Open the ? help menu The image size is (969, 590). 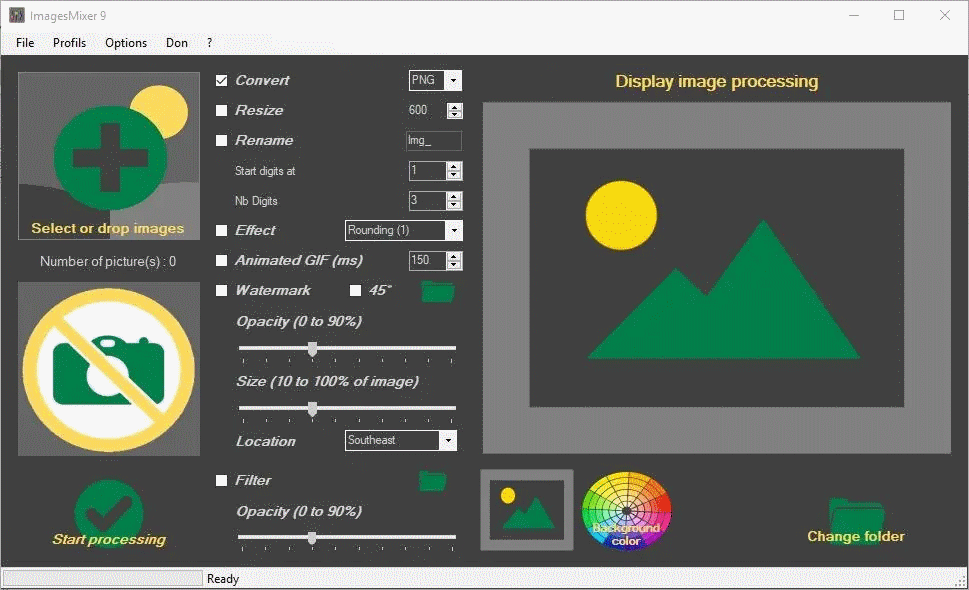coord(209,43)
